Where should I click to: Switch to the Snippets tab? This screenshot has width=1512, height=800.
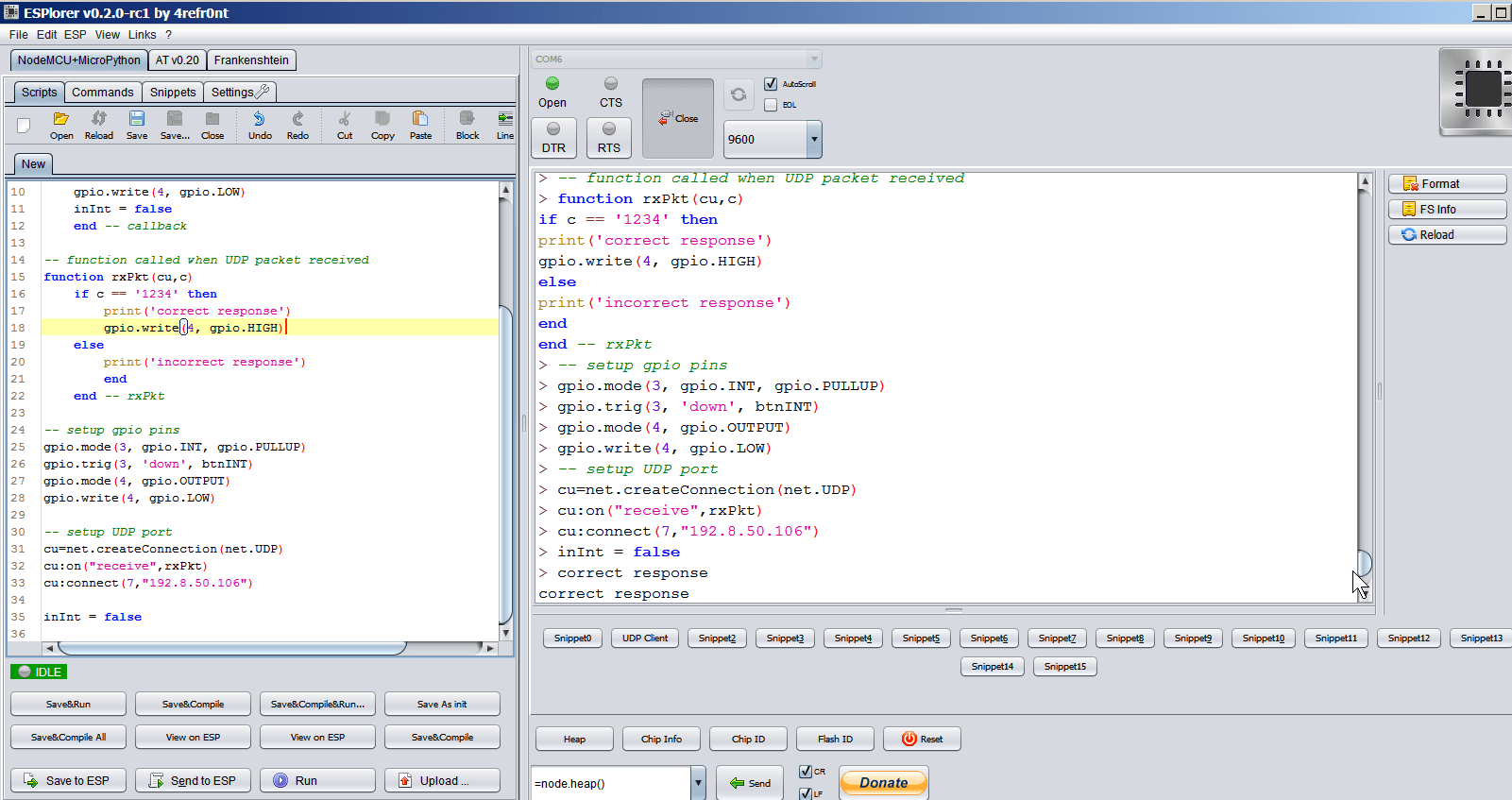(x=173, y=92)
